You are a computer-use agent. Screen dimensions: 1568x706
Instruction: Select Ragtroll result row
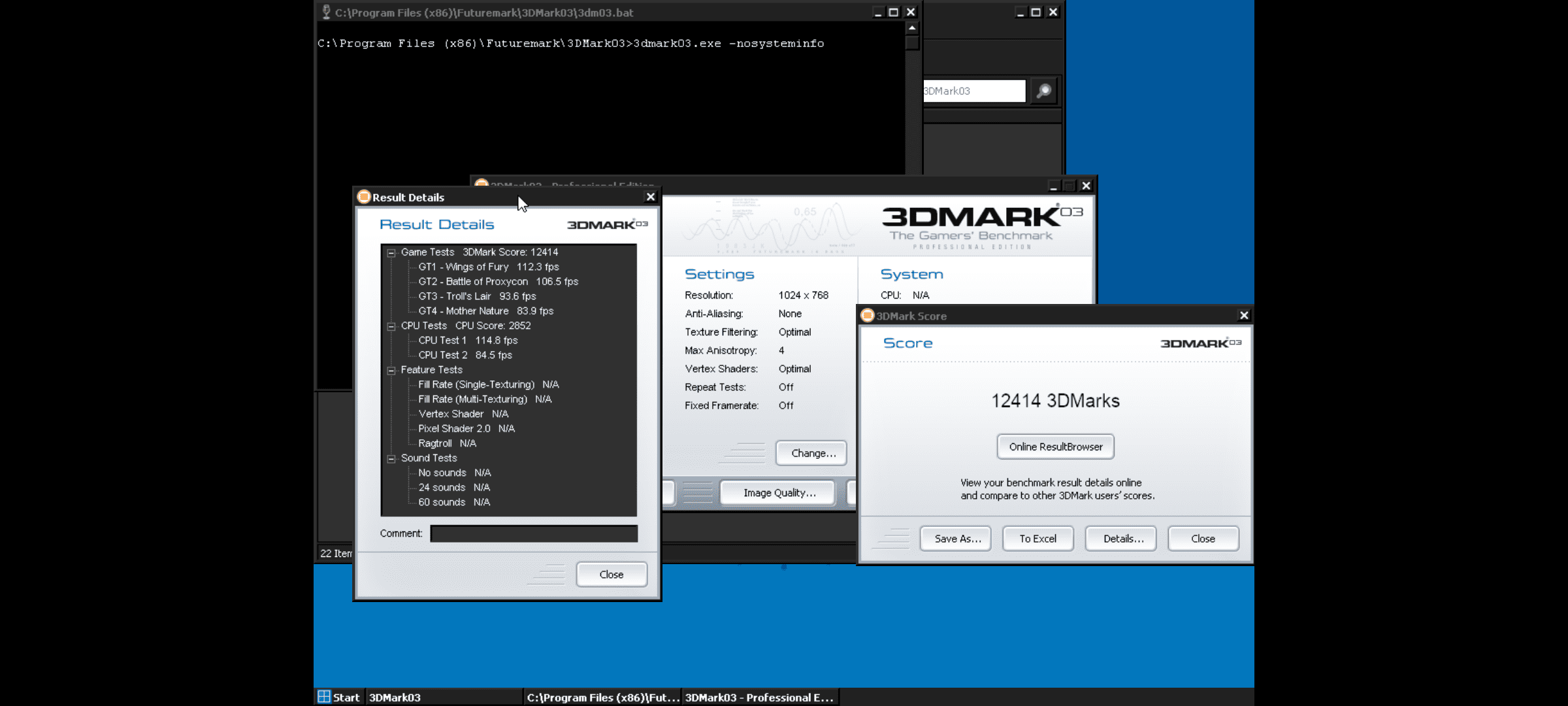click(447, 443)
